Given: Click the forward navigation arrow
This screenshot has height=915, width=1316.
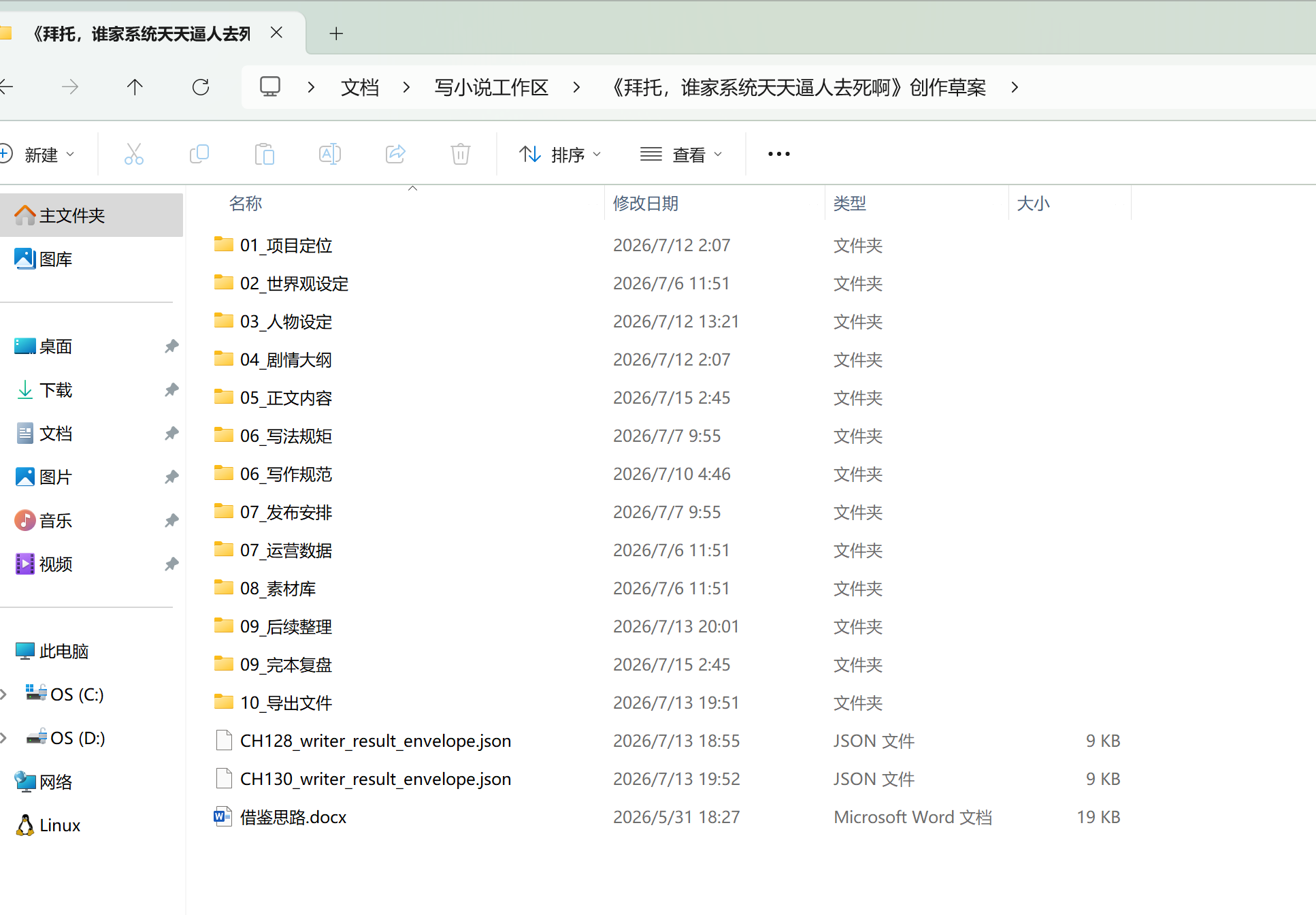Looking at the screenshot, I should coord(70,87).
